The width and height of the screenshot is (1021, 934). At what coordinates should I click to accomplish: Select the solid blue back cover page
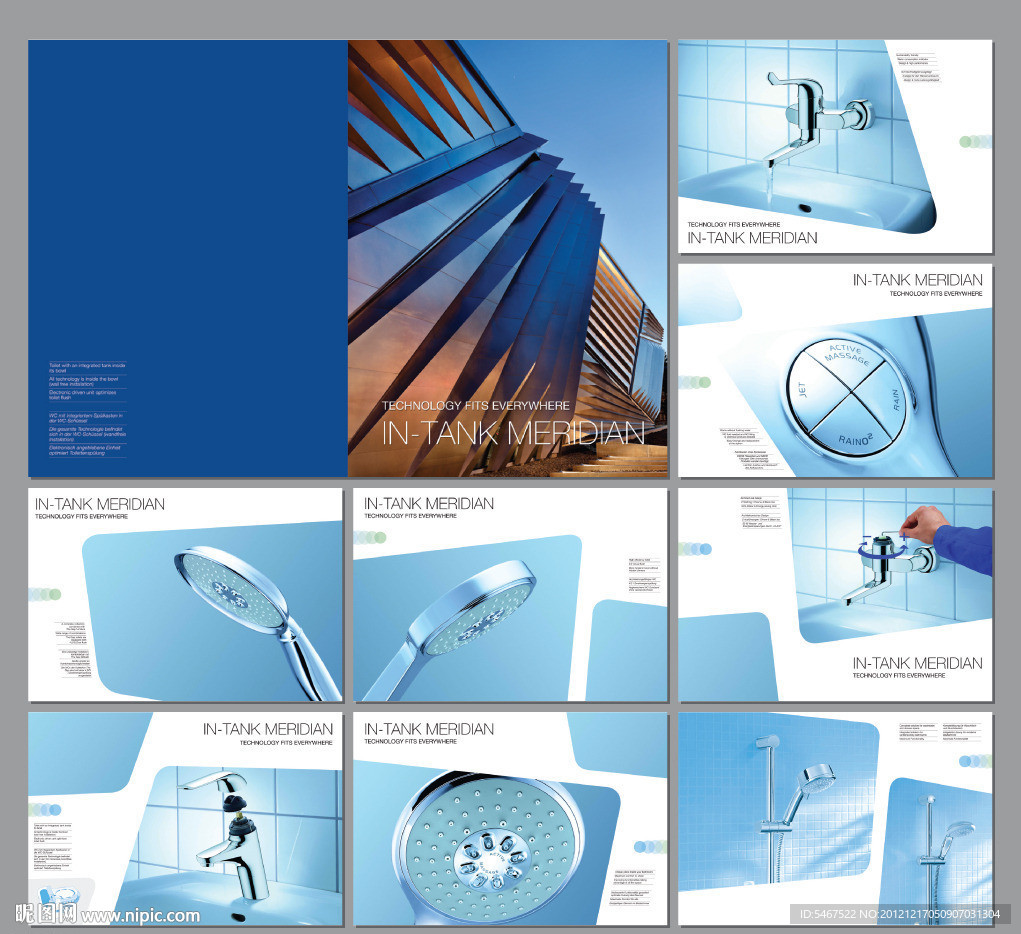pyautogui.click(x=188, y=259)
